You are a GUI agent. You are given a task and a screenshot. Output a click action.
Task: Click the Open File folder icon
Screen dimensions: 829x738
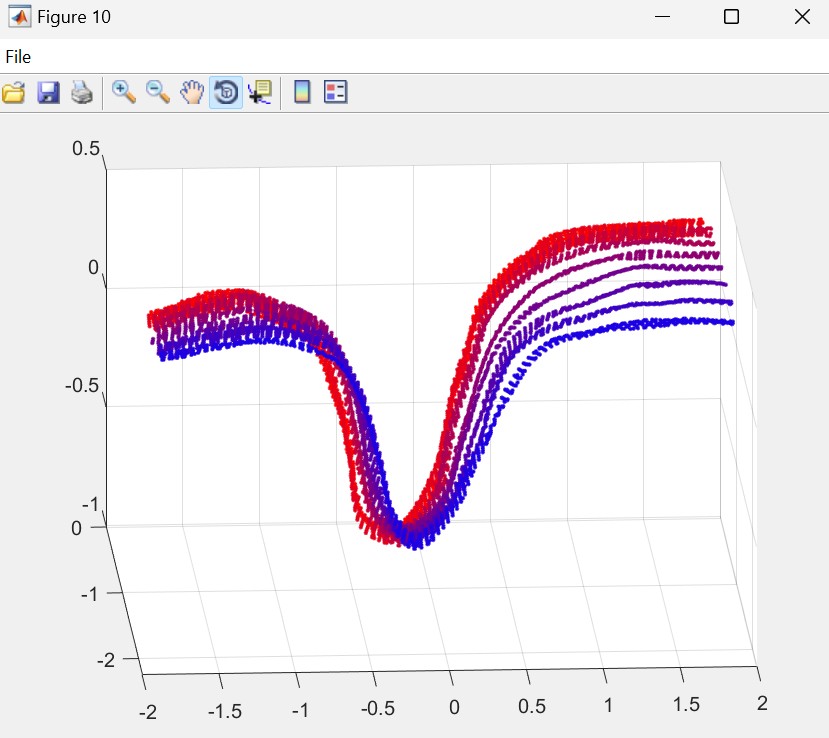click(14, 93)
